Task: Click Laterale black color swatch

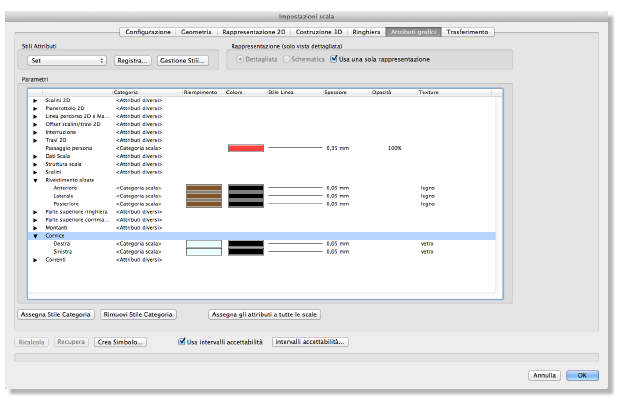Action: (x=246, y=196)
